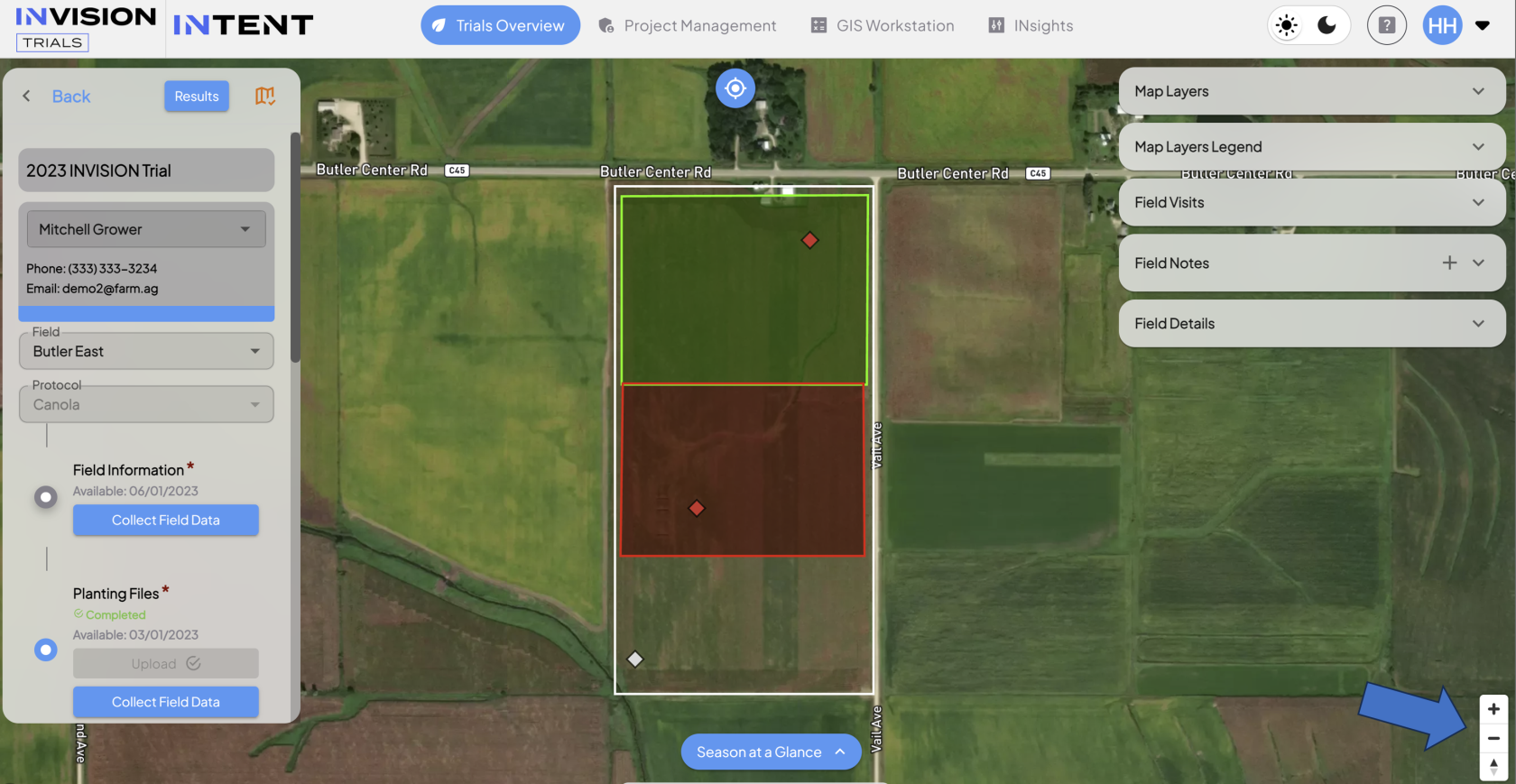The height and width of the screenshot is (784, 1516).
Task: Click the Results button
Action: coord(197,96)
